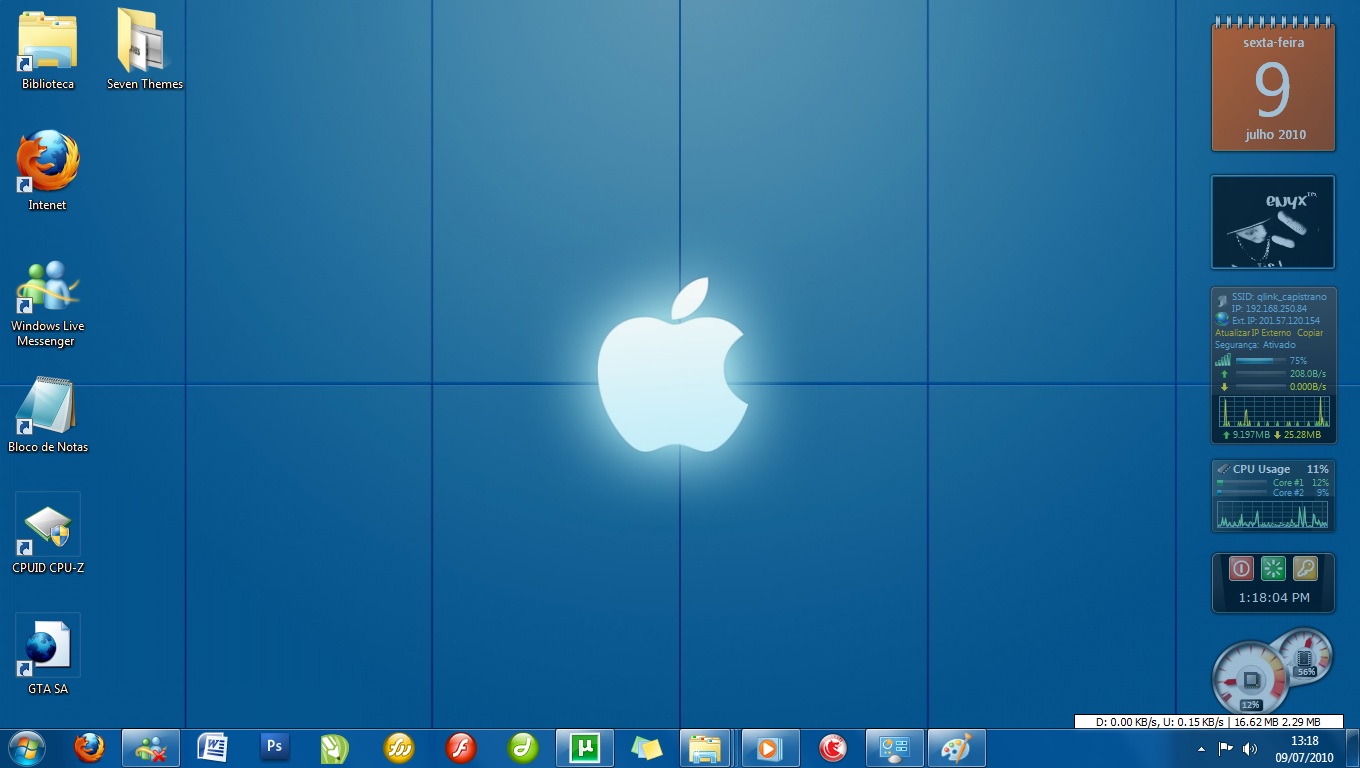Open Sticky Notes taskbar icon
Viewport: 1360px width, 768px height.
click(x=647, y=747)
